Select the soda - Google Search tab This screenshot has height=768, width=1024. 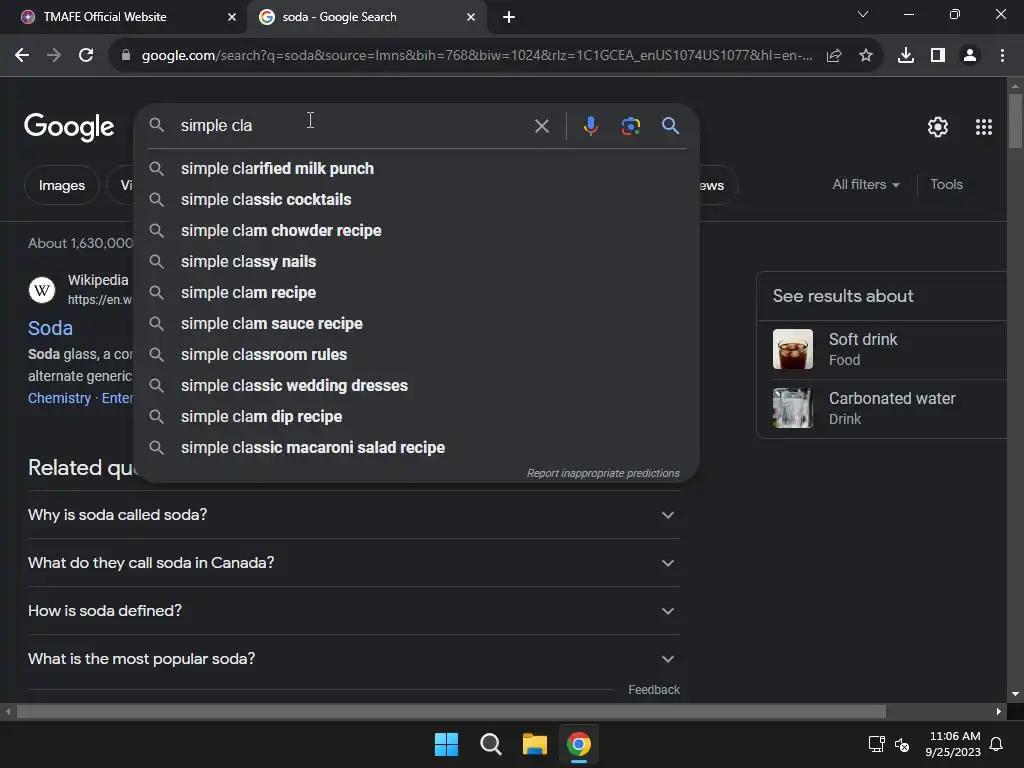(x=366, y=17)
